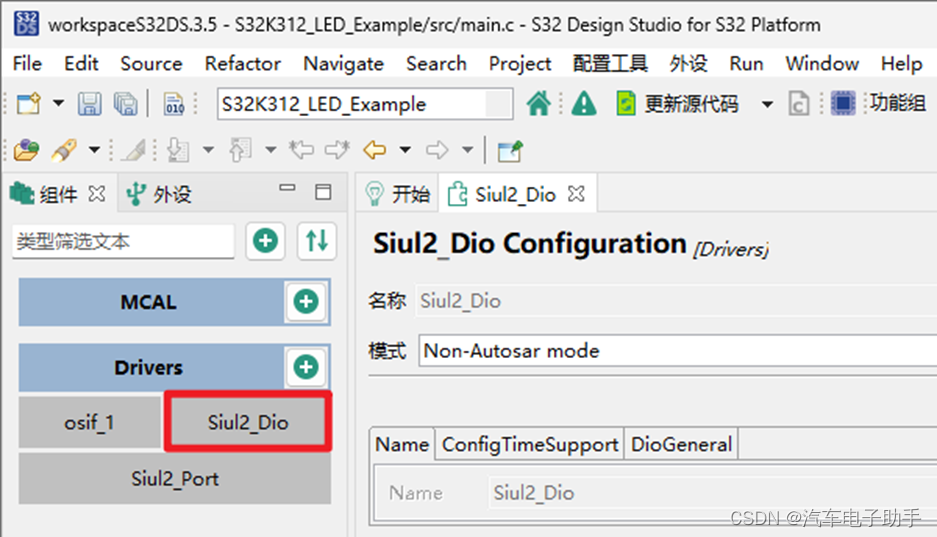This screenshot has height=537, width=937.
Task: Open the Run menu
Action: 746,63
